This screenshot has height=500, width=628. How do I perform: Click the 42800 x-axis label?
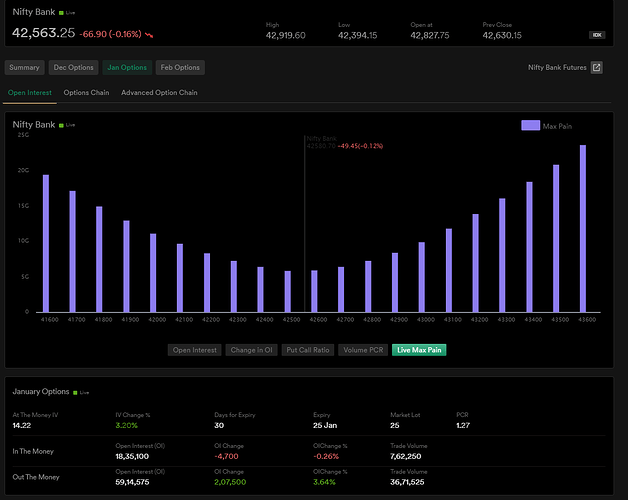point(372,319)
